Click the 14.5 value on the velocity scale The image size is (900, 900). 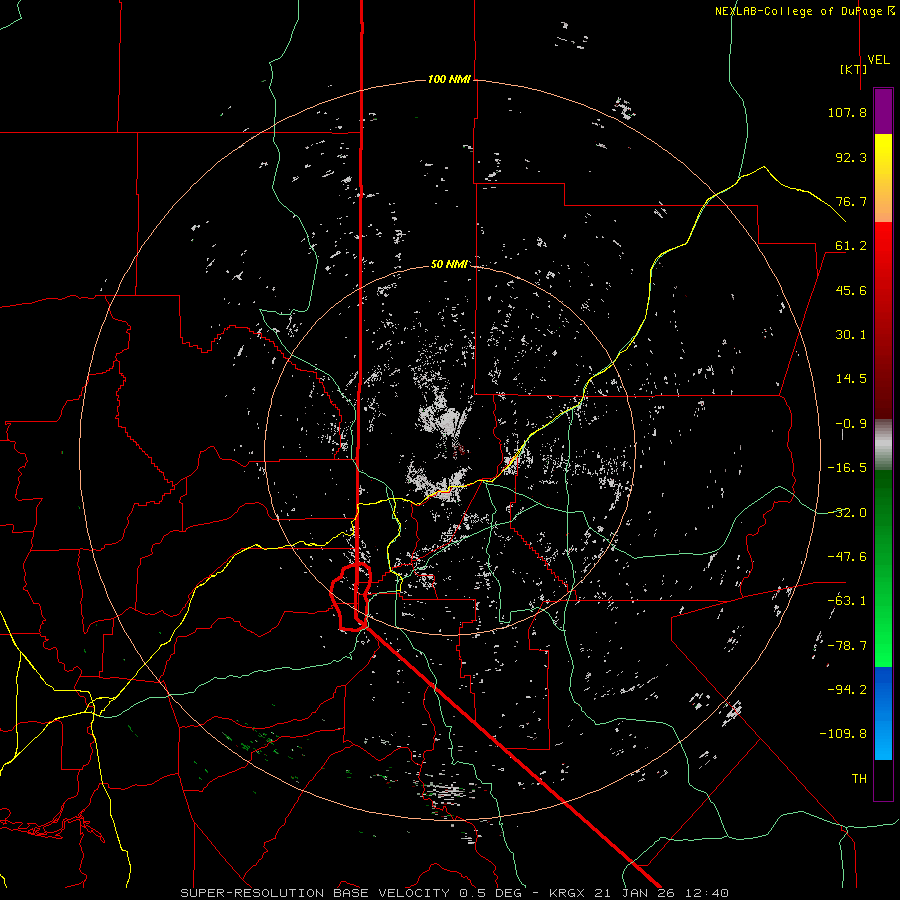pos(851,379)
